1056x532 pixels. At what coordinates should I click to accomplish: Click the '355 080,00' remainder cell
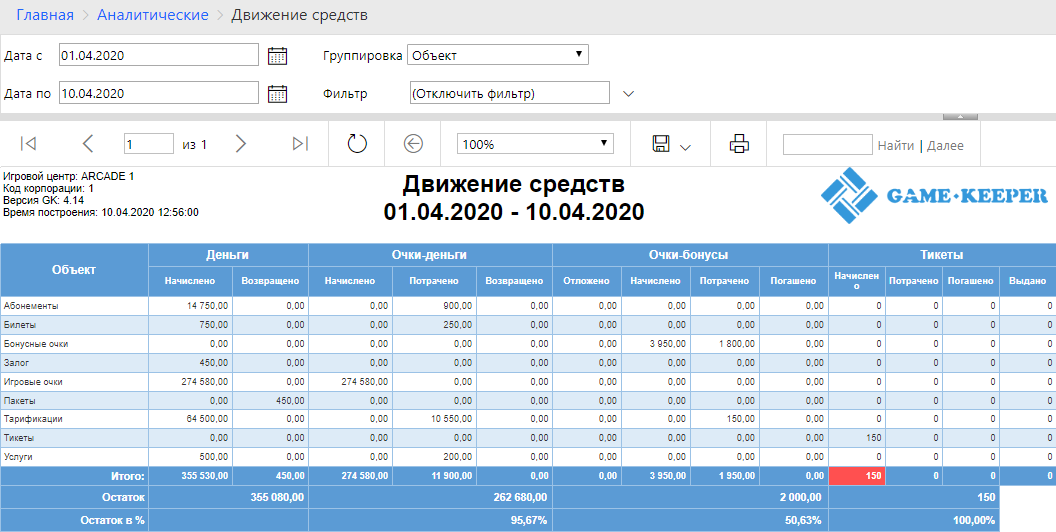[228, 498]
